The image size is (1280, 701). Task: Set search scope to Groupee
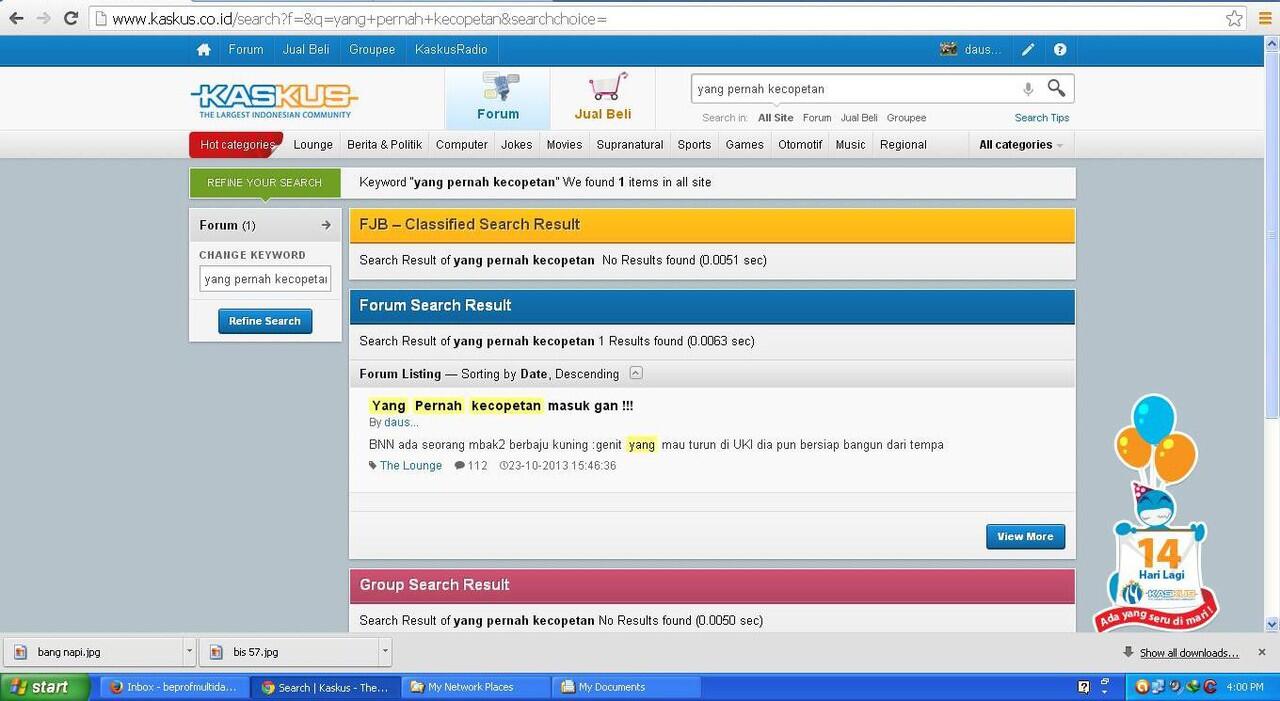click(906, 118)
